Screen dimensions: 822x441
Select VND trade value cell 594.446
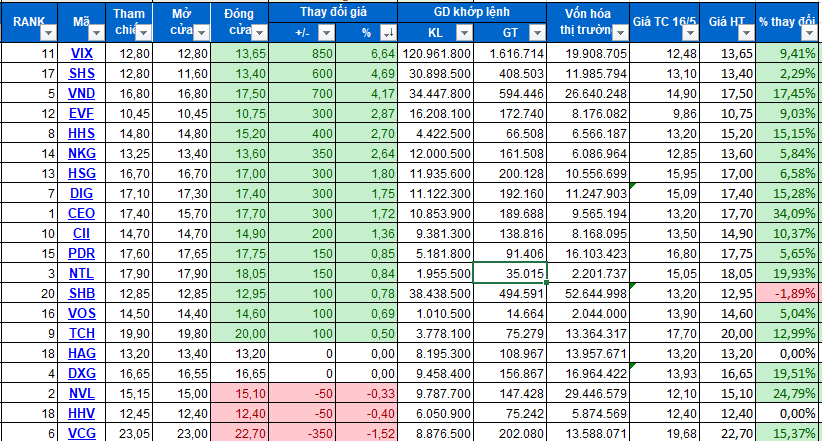tap(510, 93)
